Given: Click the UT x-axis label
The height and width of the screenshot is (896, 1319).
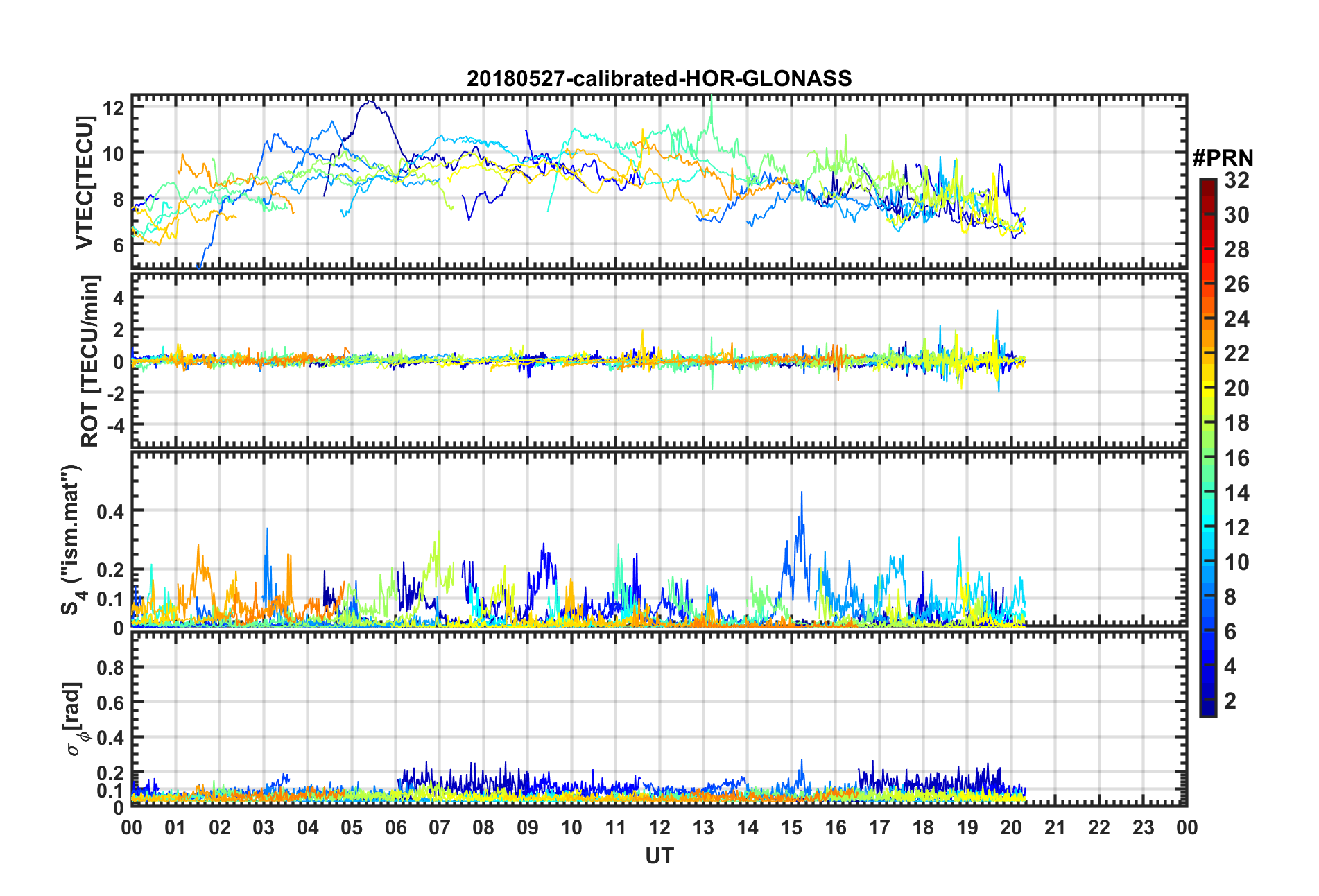Looking at the screenshot, I should 659,856.
